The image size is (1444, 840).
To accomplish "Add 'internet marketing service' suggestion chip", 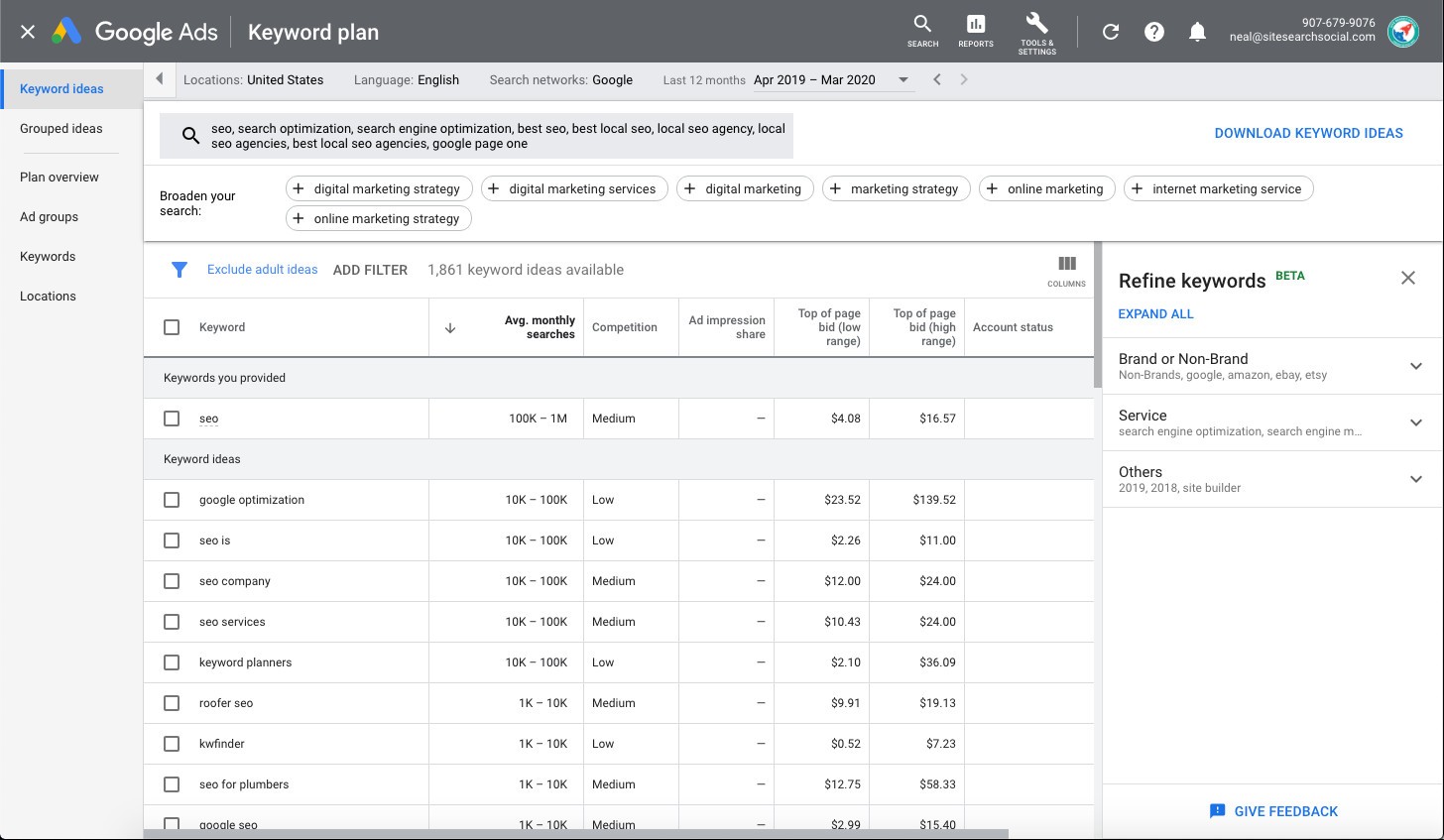I will (x=1219, y=188).
